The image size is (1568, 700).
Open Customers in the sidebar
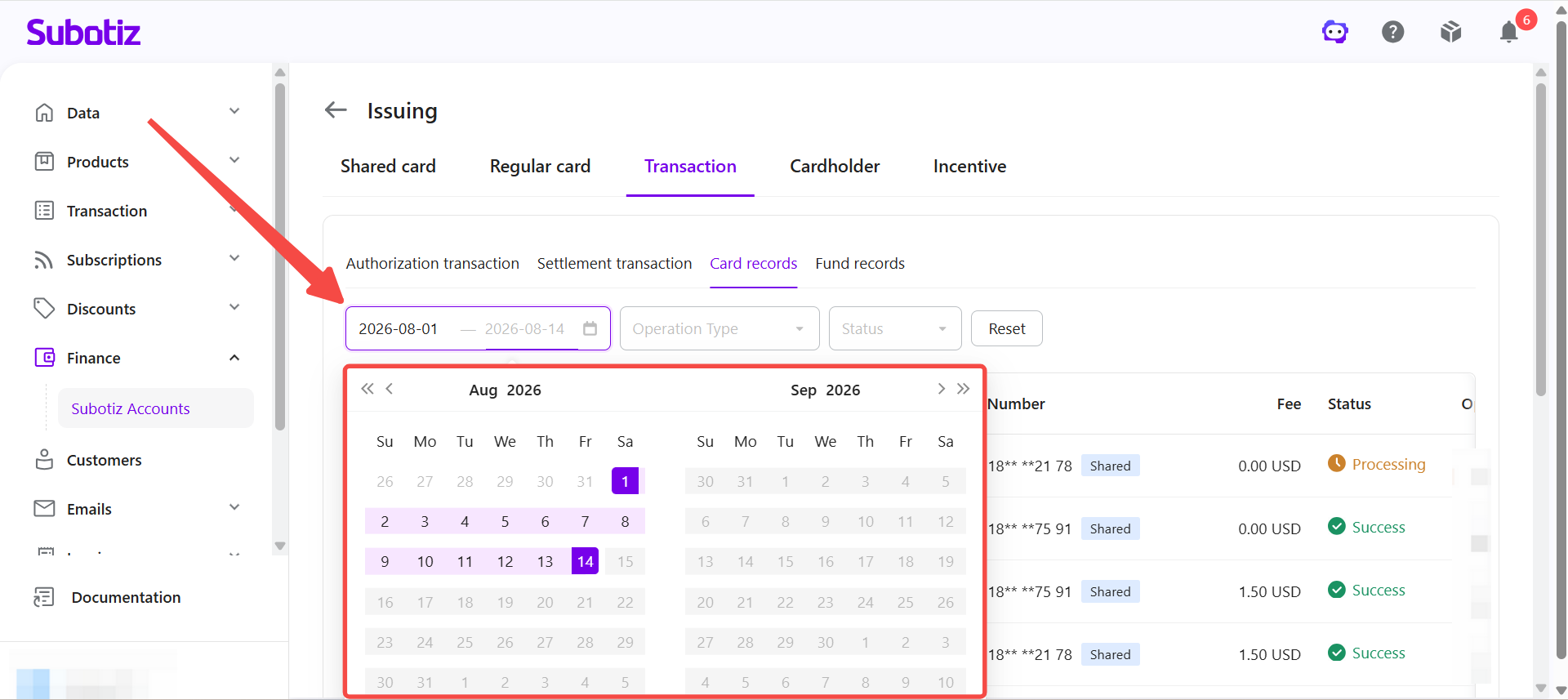104,460
